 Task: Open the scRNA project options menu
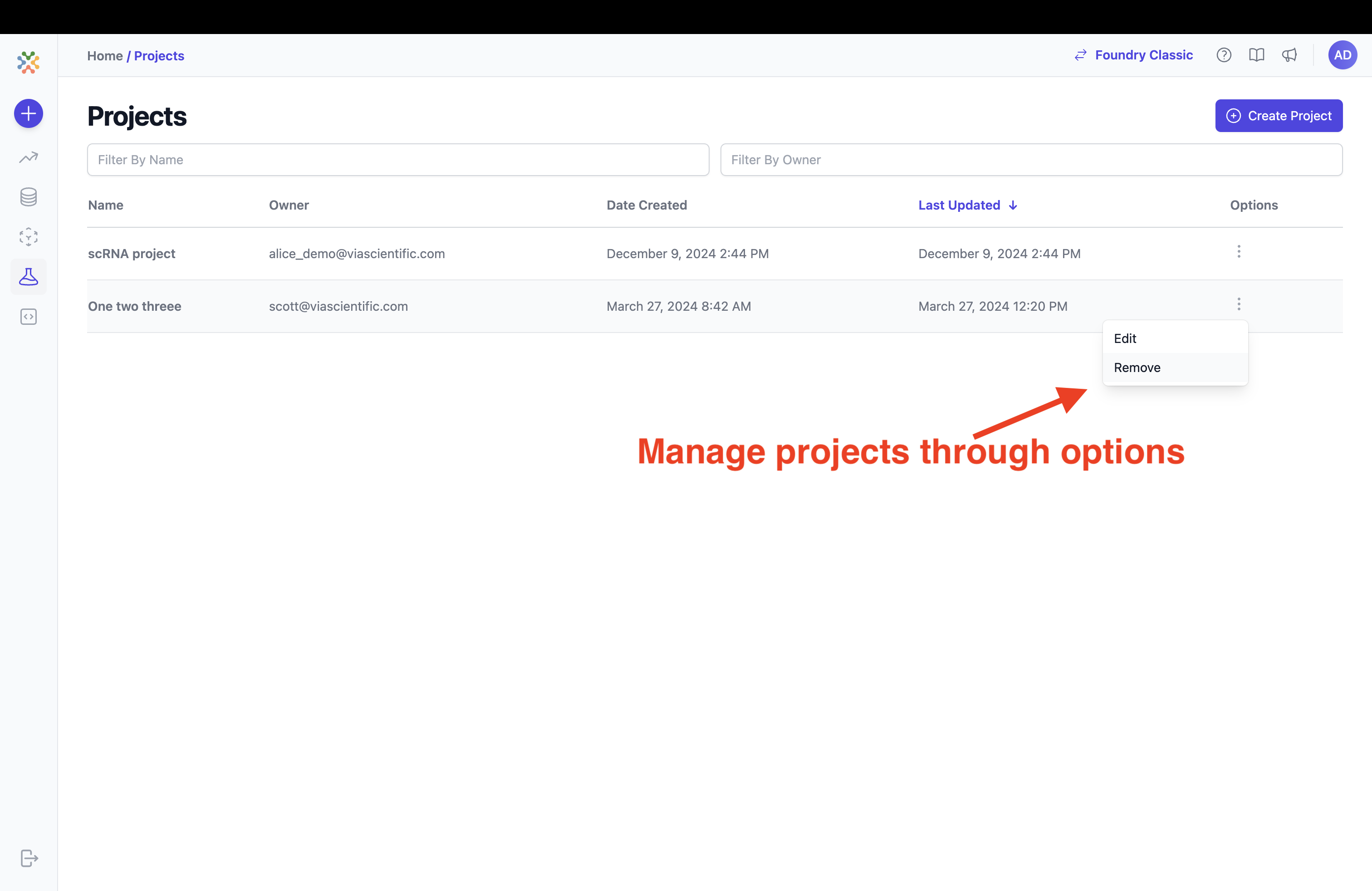tap(1238, 251)
